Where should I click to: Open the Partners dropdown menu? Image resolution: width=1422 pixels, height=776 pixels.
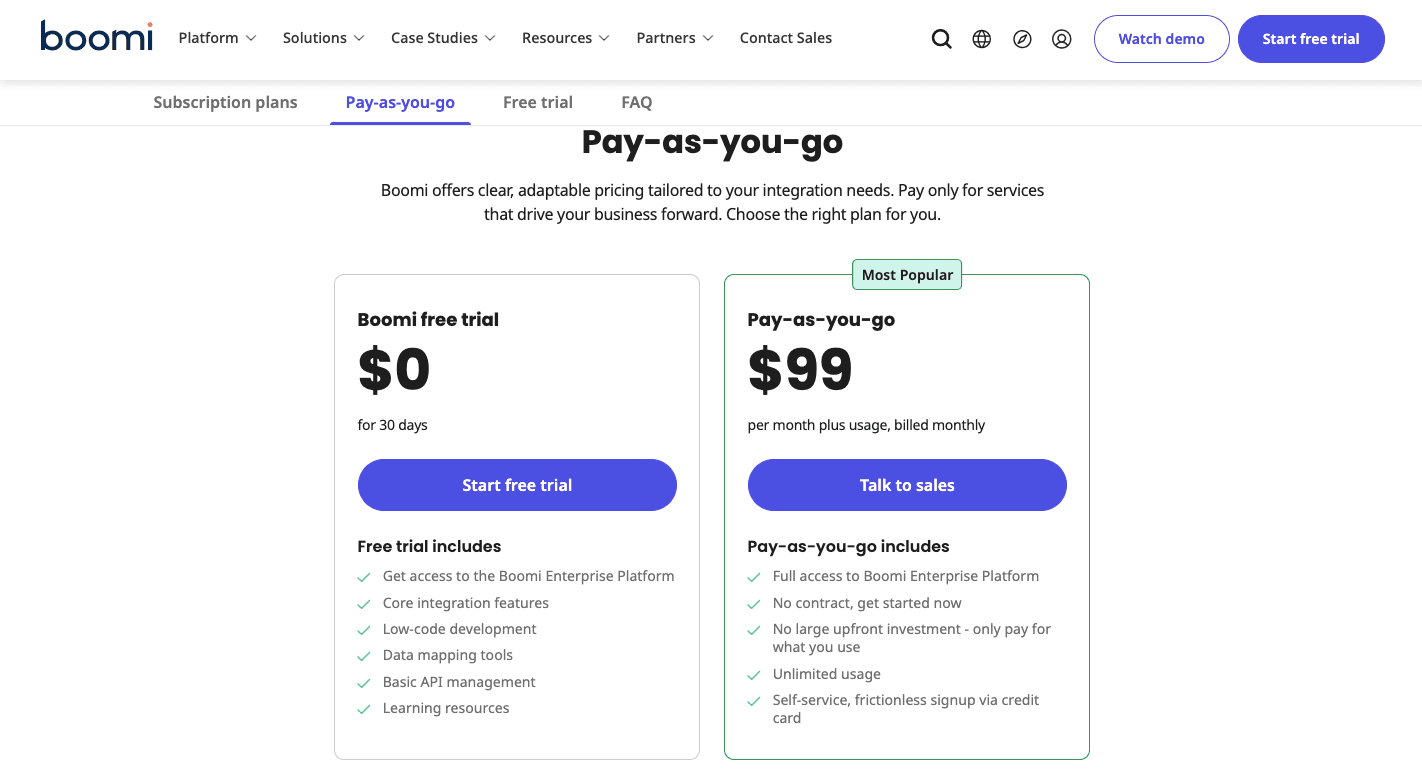tap(674, 38)
